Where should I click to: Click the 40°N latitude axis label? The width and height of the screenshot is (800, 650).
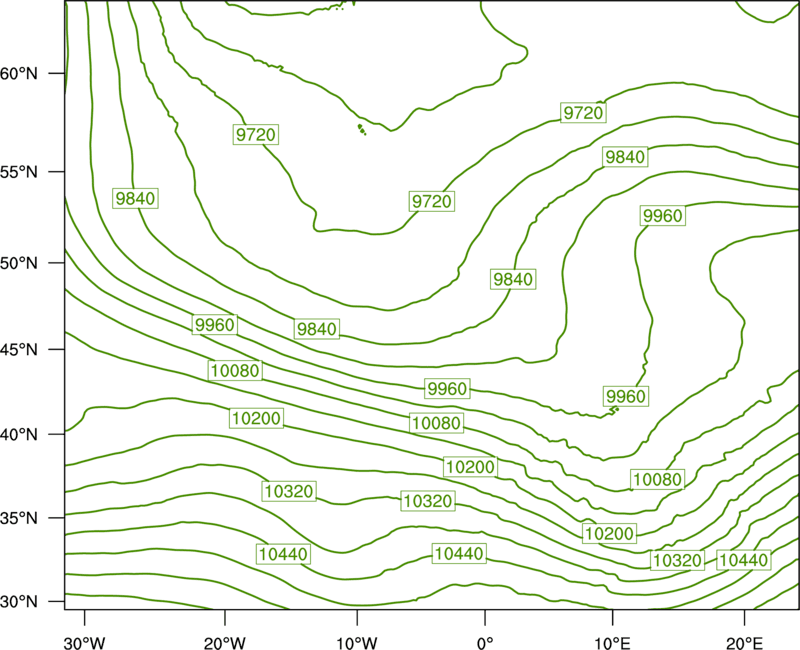[x=19, y=435]
